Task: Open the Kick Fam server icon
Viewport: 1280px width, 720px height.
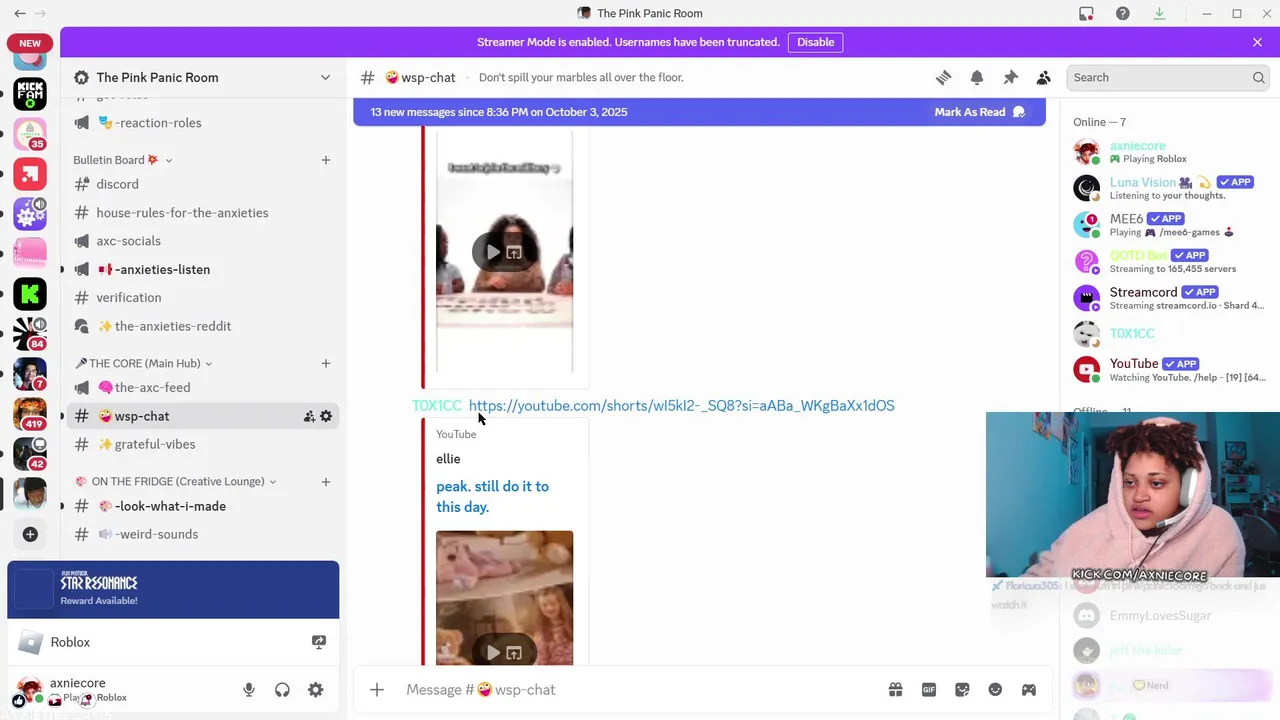Action: [x=30, y=94]
